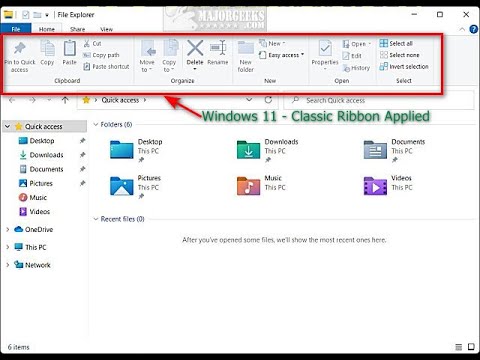Click the Delete X icon
Image resolution: width=480 pixels, height=360 pixels.
195,48
